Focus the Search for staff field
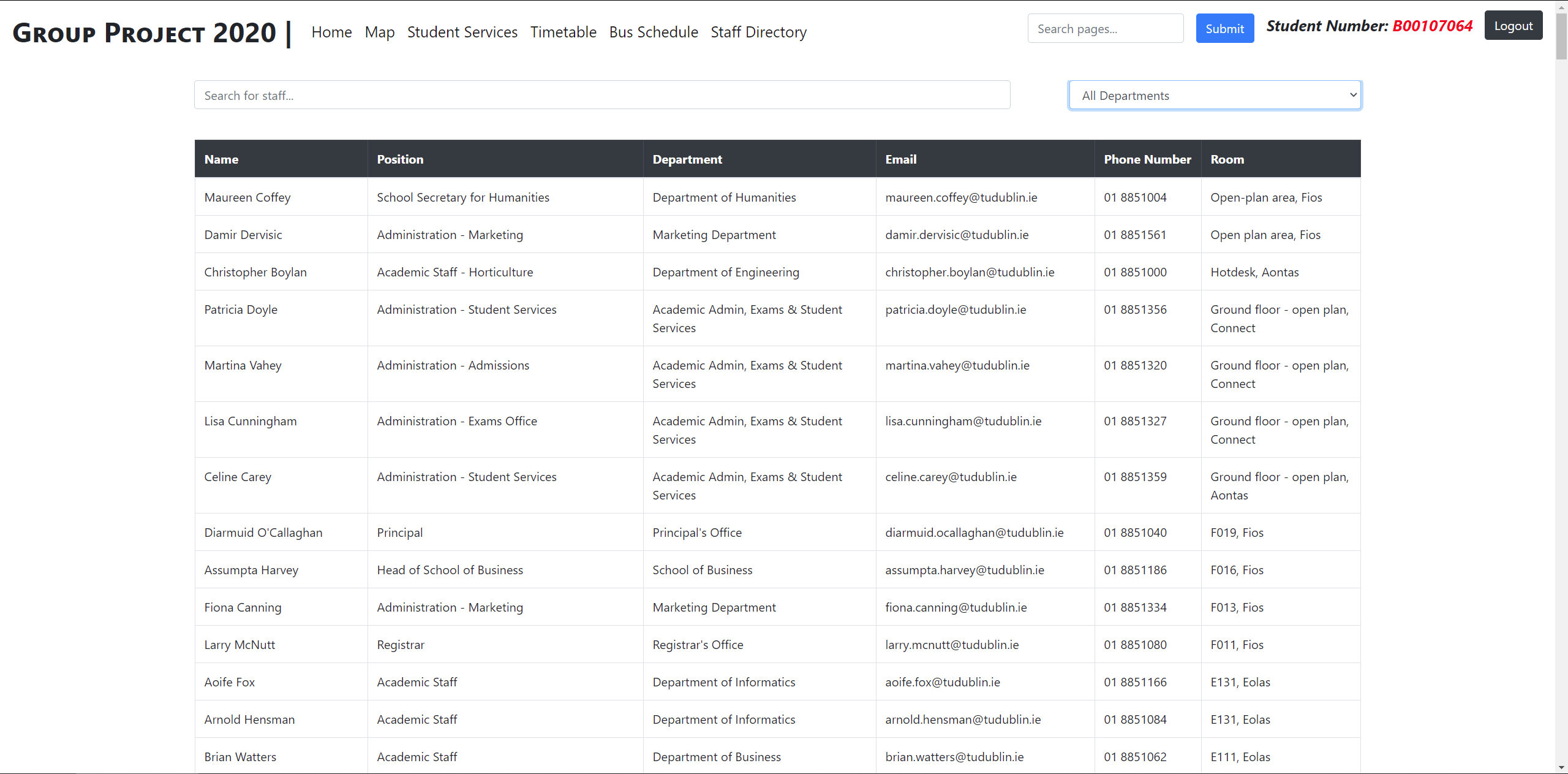Image resolution: width=1568 pixels, height=774 pixels. tap(602, 95)
